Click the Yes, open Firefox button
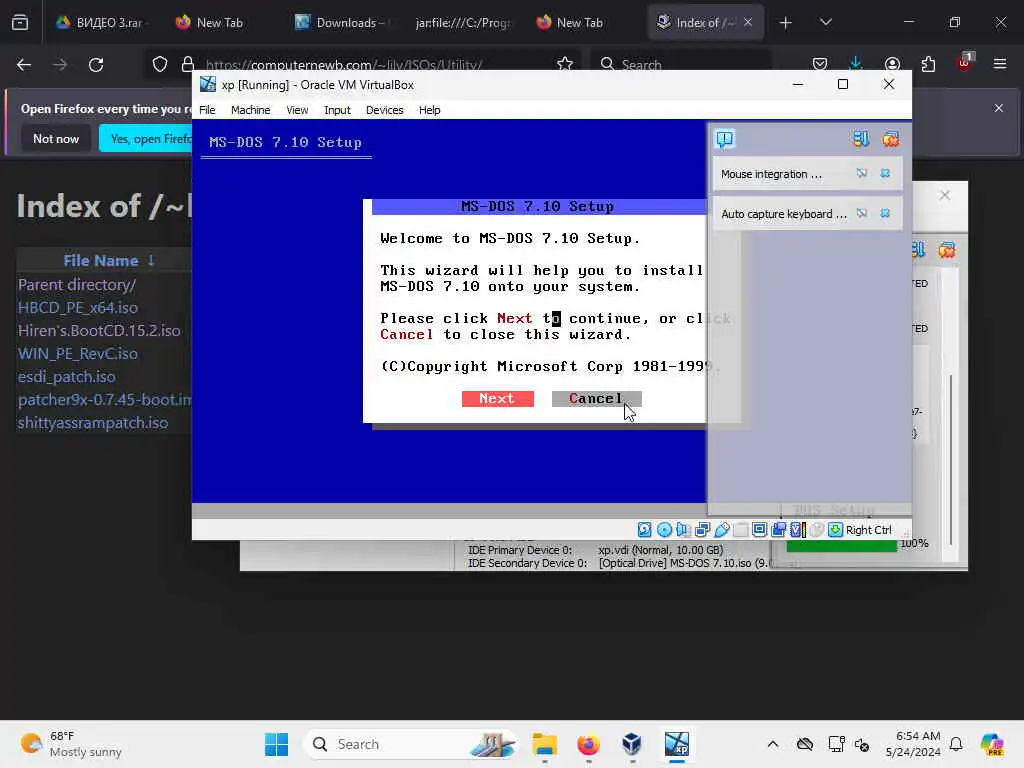This screenshot has width=1024, height=768. [x=148, y=138]
